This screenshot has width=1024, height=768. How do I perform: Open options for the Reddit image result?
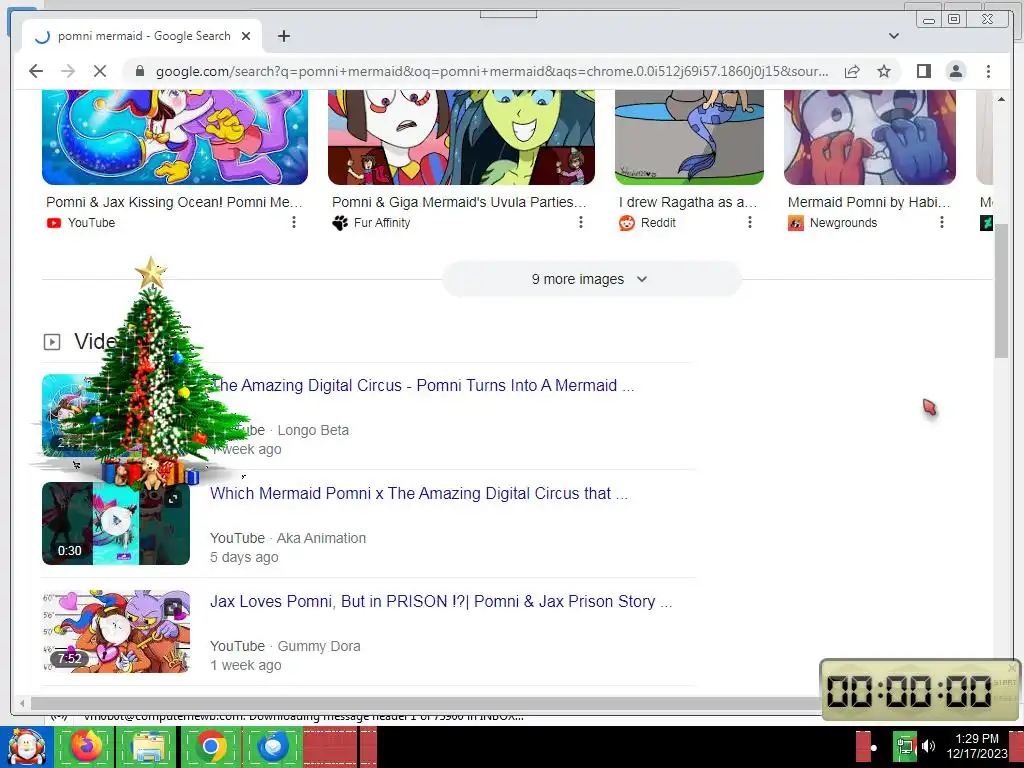tap(750, 223)
